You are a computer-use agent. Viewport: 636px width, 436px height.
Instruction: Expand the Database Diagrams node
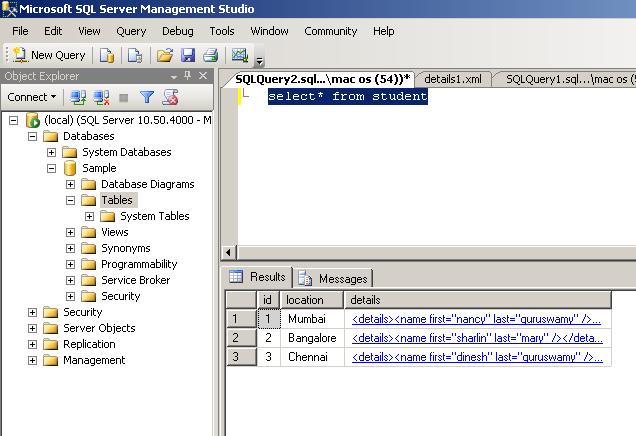tap(71, 185)
